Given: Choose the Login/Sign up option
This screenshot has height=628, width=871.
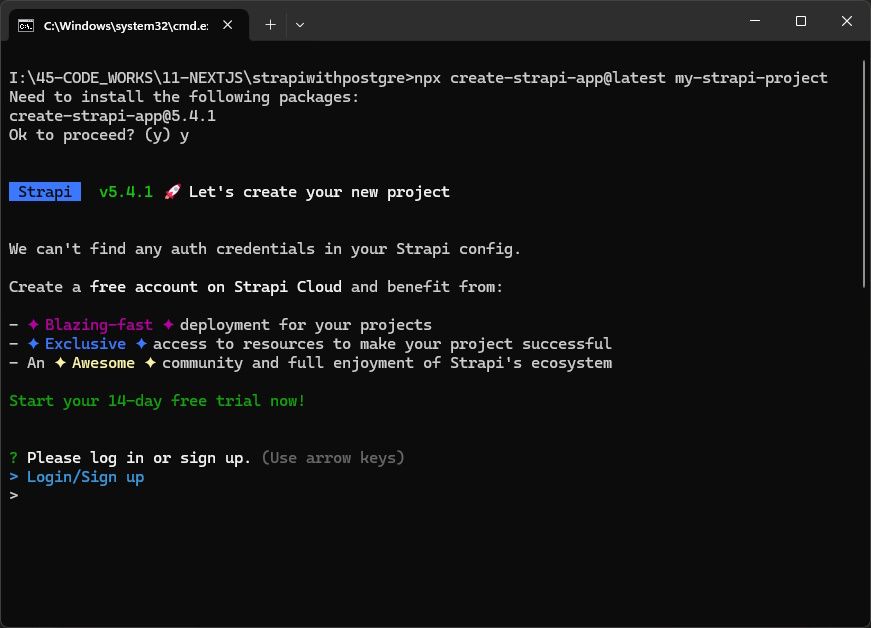Looking at the screenshot, I should (86, 477).
